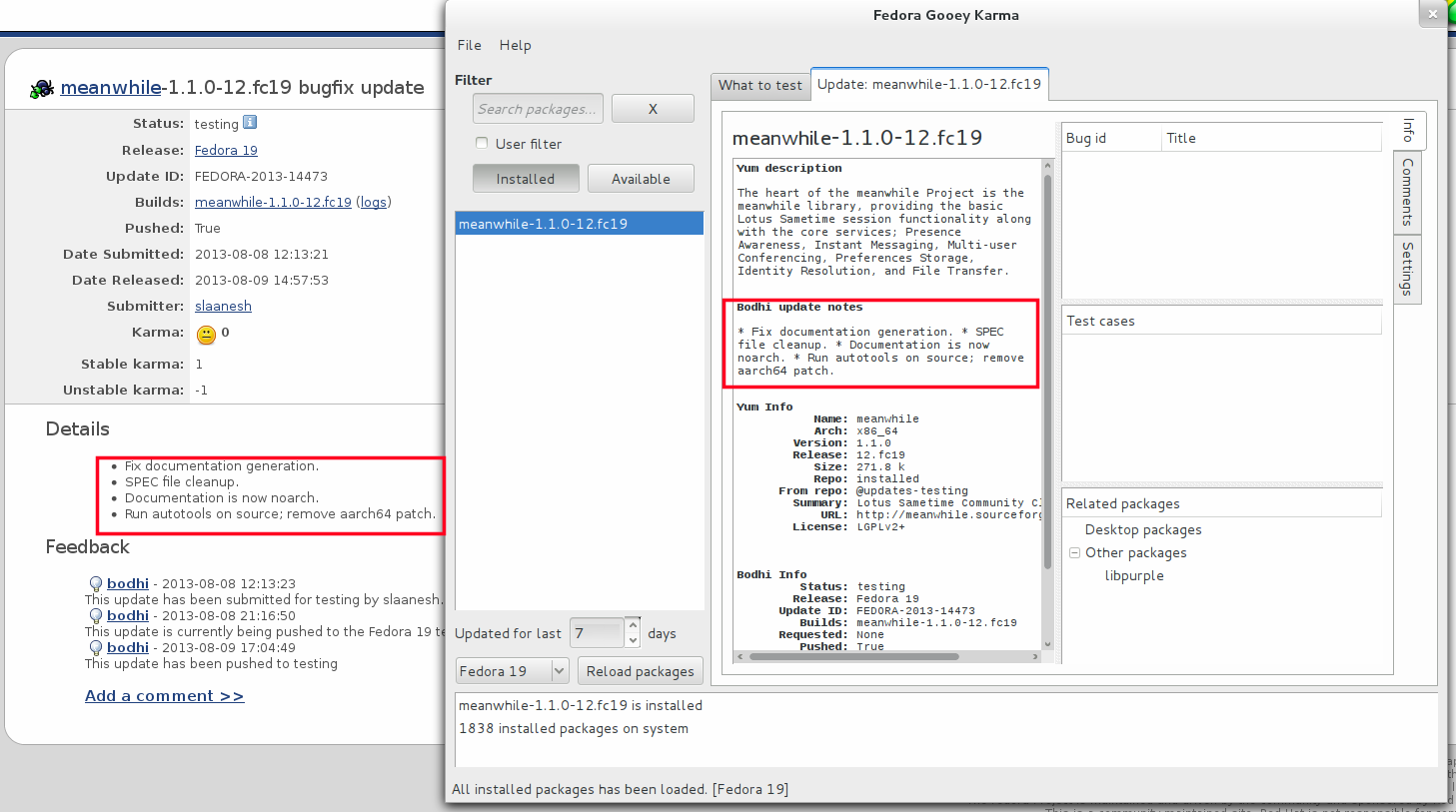The width and height of the screenshot is (1456, 812).
Task: Click the '1838 installed packages on system' log line
Action: click(574, 728)
